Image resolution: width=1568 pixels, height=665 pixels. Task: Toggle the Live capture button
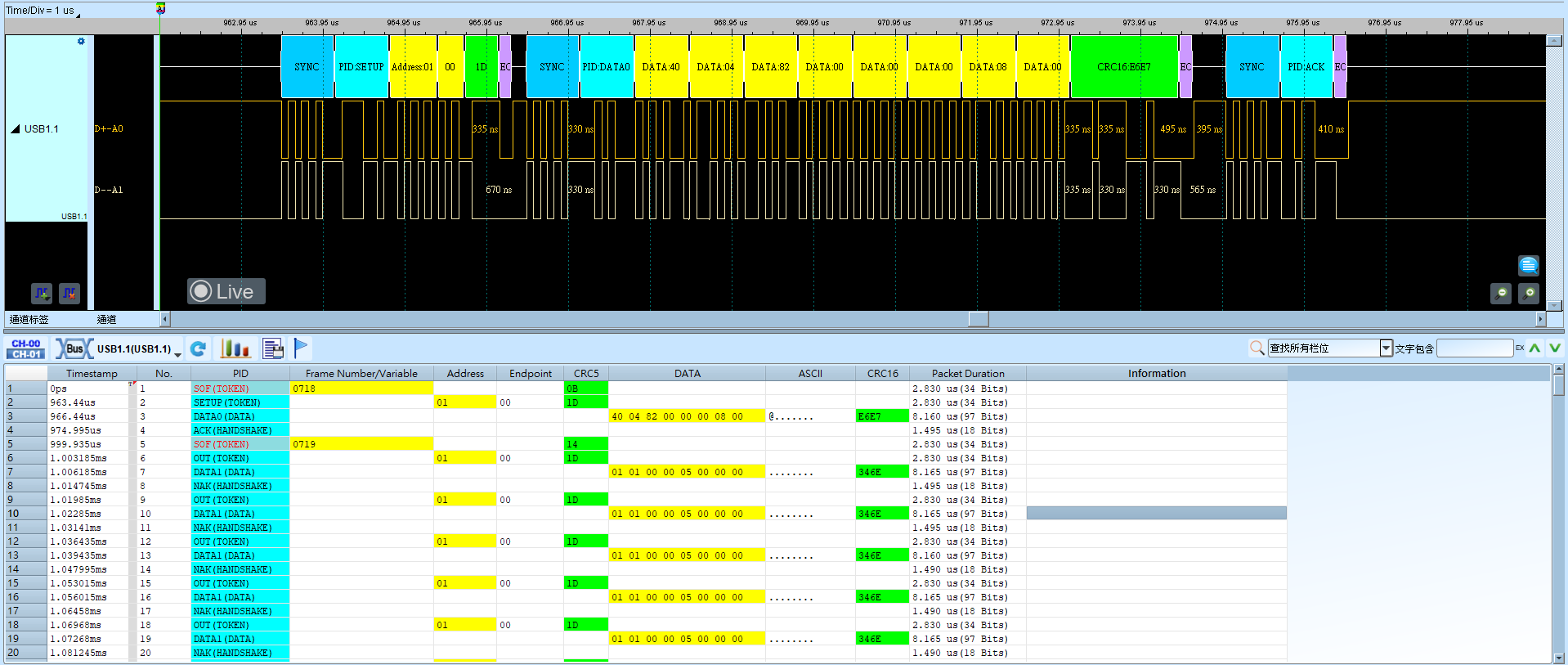(226, 291)
